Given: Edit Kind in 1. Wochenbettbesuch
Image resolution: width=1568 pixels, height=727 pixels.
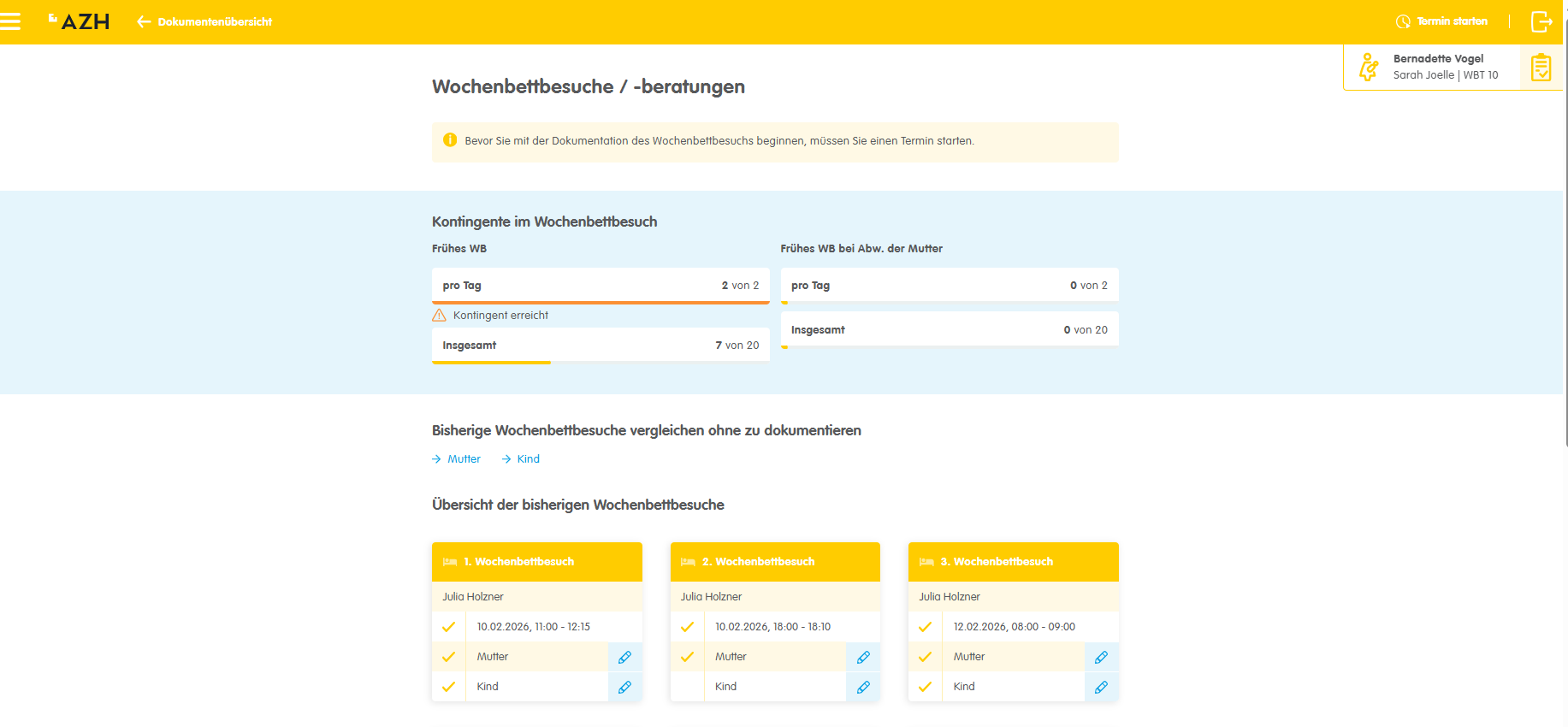Looking at the screenshot, I should click(625, 687).
